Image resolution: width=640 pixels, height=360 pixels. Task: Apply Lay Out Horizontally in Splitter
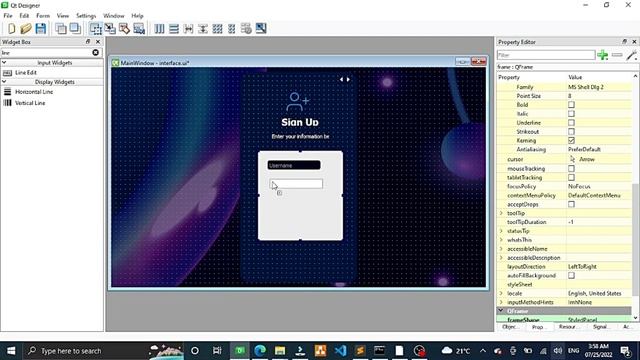coord(189,29)
